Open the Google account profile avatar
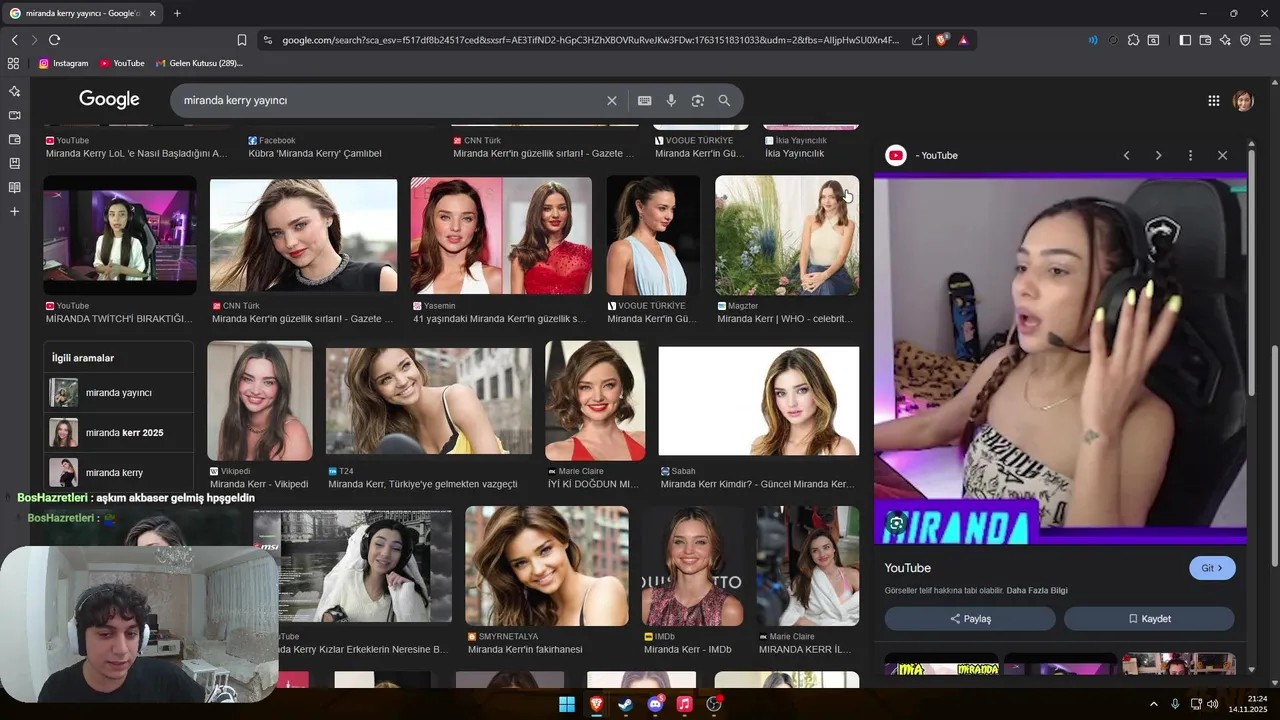The width and height of the screenshot is (1280, 720). 1243,100
